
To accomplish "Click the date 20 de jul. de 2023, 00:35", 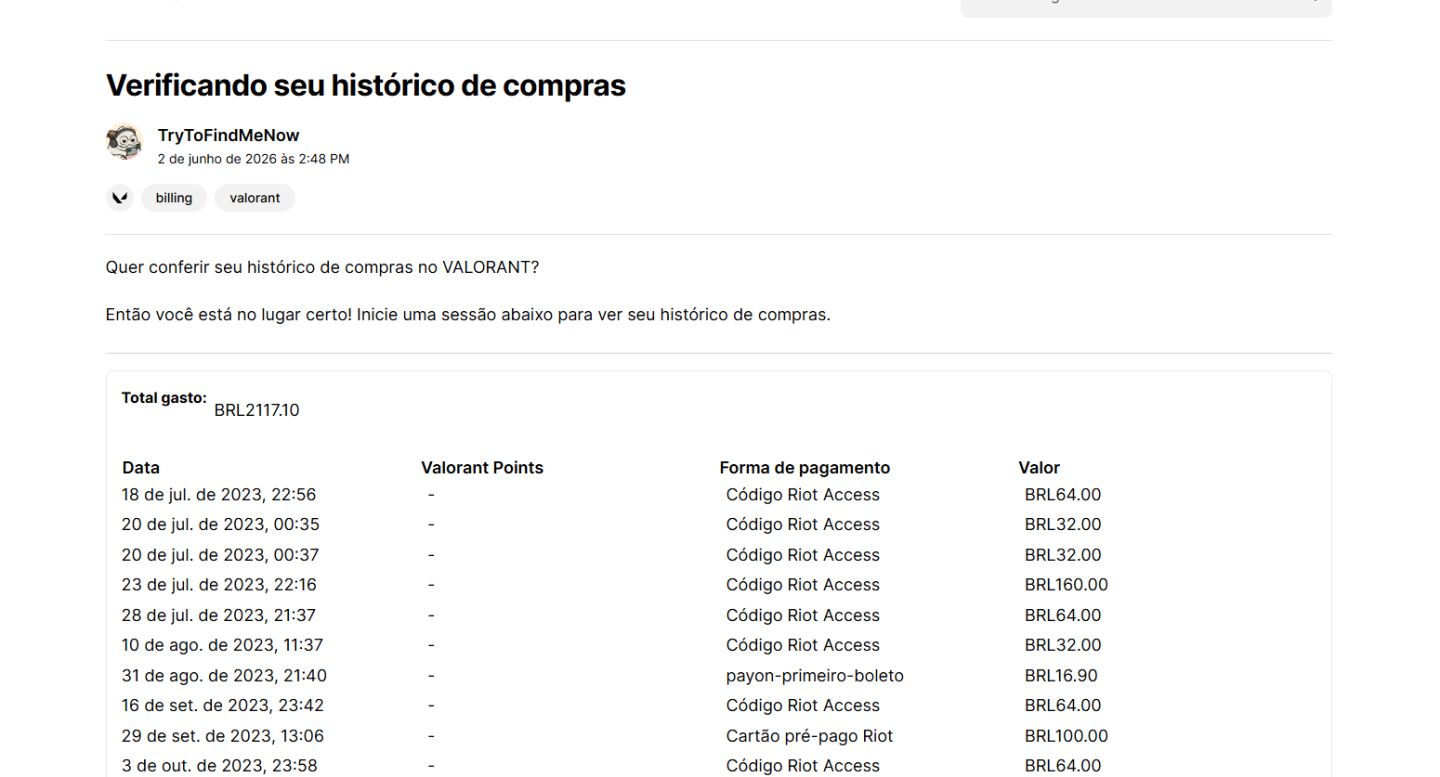I will pyautogui.click(x=221, y=524).
